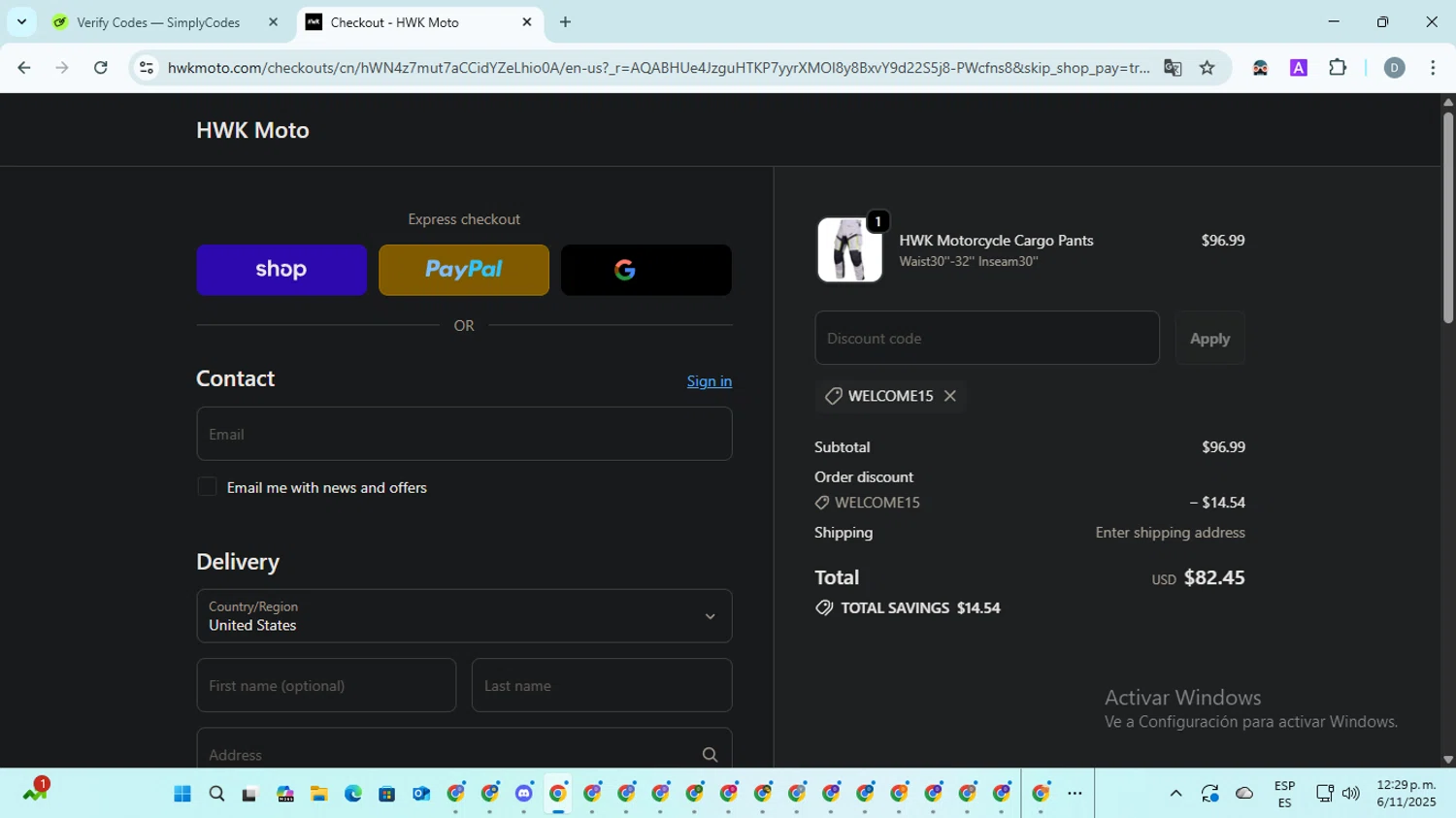1456x818 pixels.
Task: Open Outlook from the taskbar
Action: pos(420,794)
